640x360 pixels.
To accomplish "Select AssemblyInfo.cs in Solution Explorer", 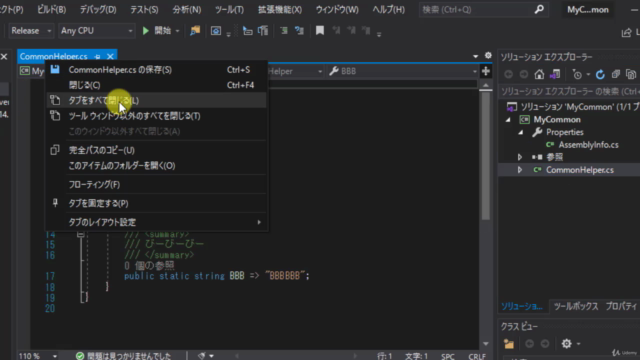I will [588, 145].
